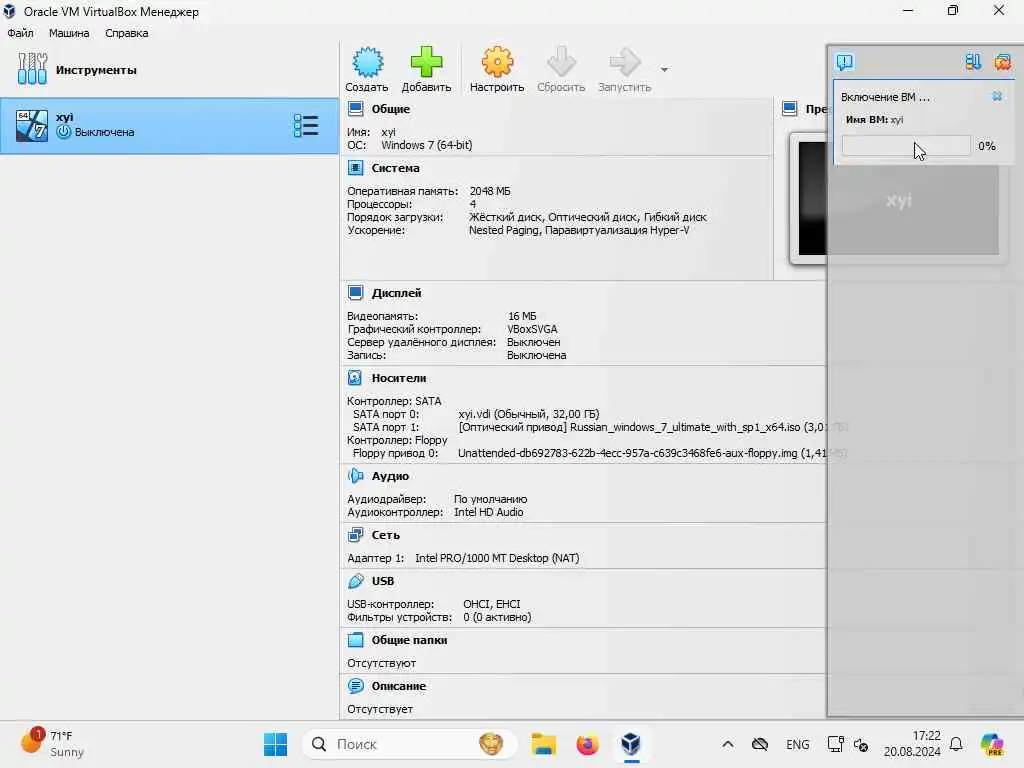Open the Windows Start button
Viewport: 1024px width, 768px height.
coord(276,744)
